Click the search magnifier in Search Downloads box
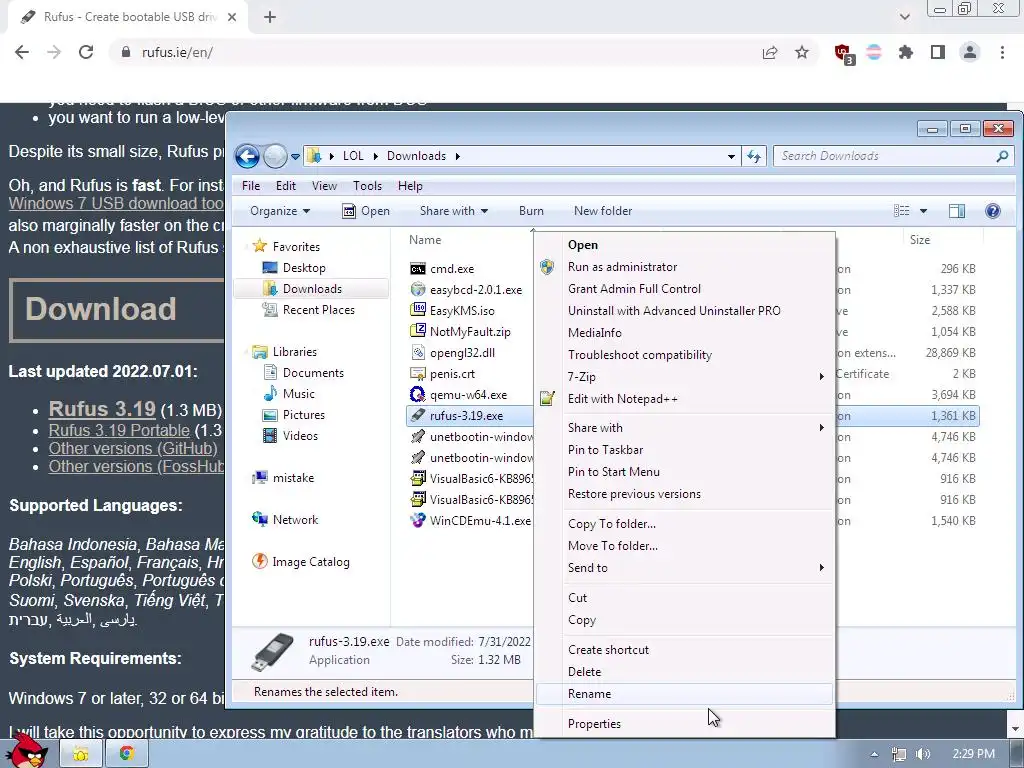This screenshot has width=1024, height=768. [x=1002, y=156]
